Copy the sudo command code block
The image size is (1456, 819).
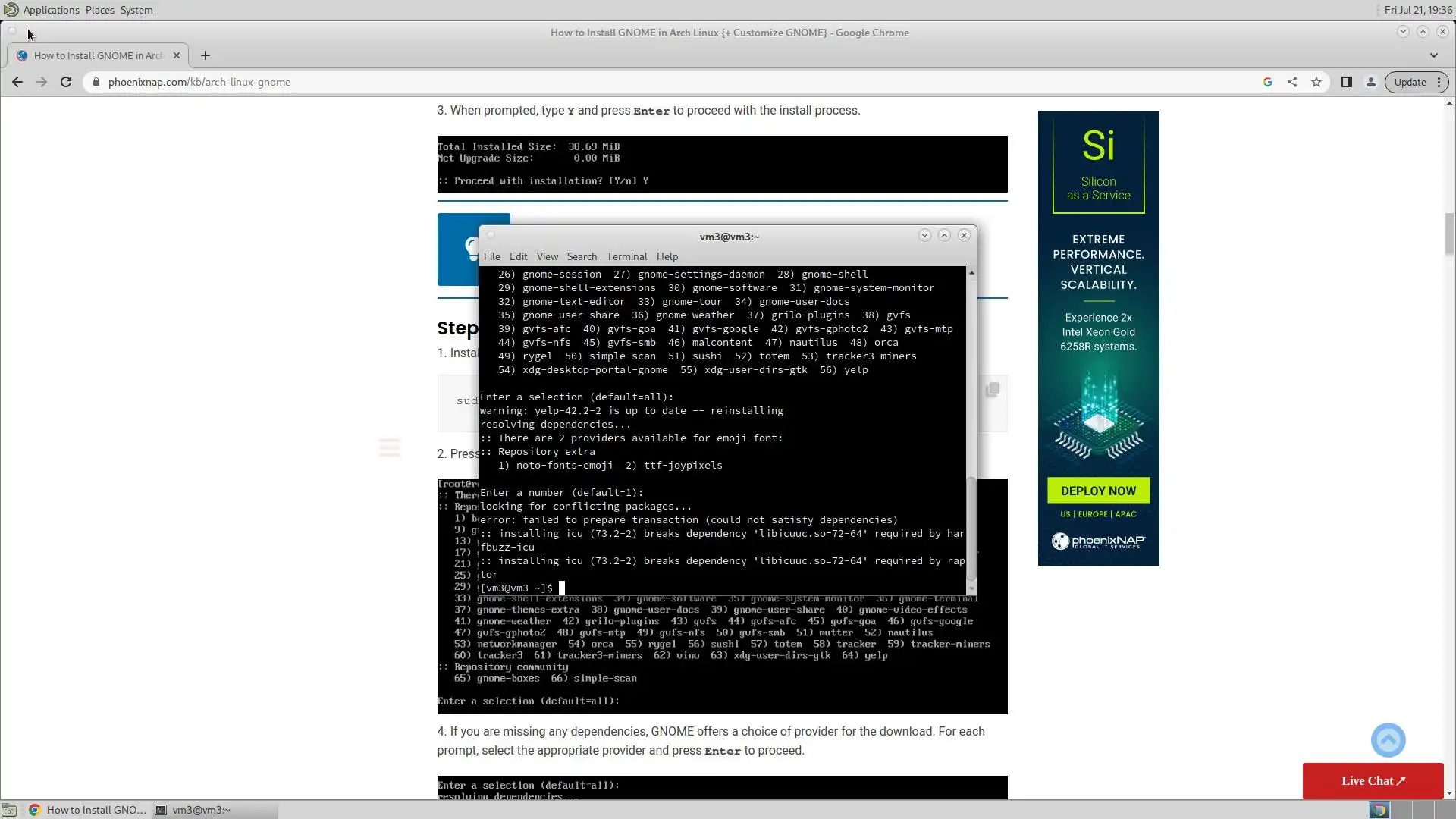(x=992, y=390)
